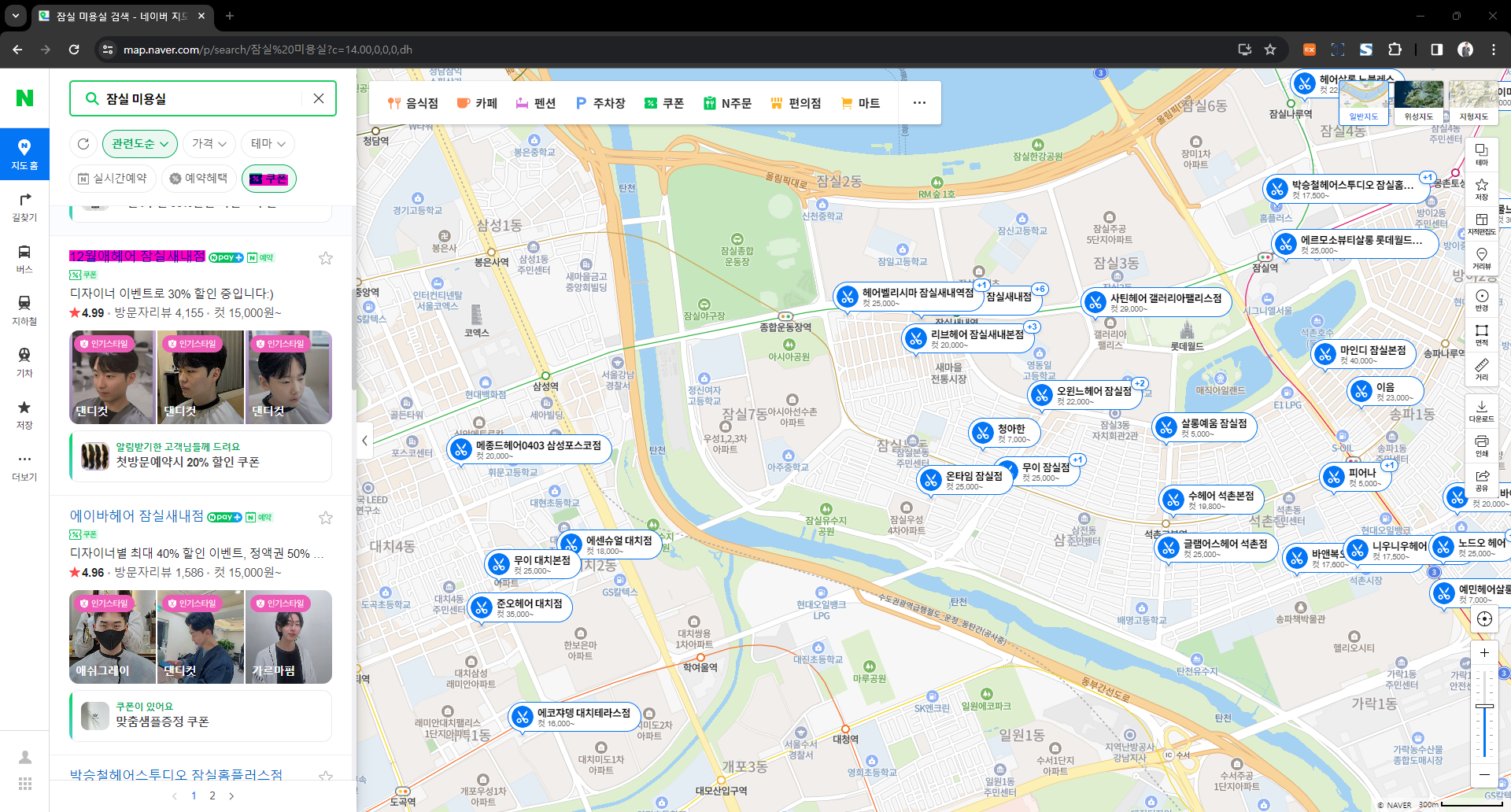
Task: Open the 버스 bus panel
Action: click(24, 259)
